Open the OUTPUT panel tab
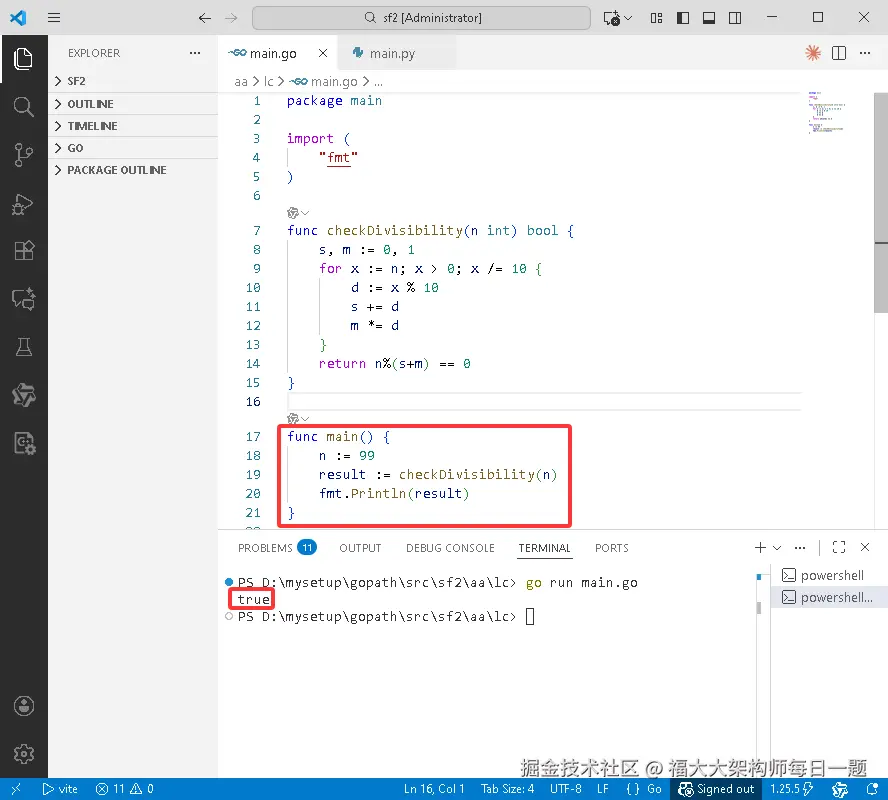The width and height of the screenshot is (888, 800). point(360,548)
